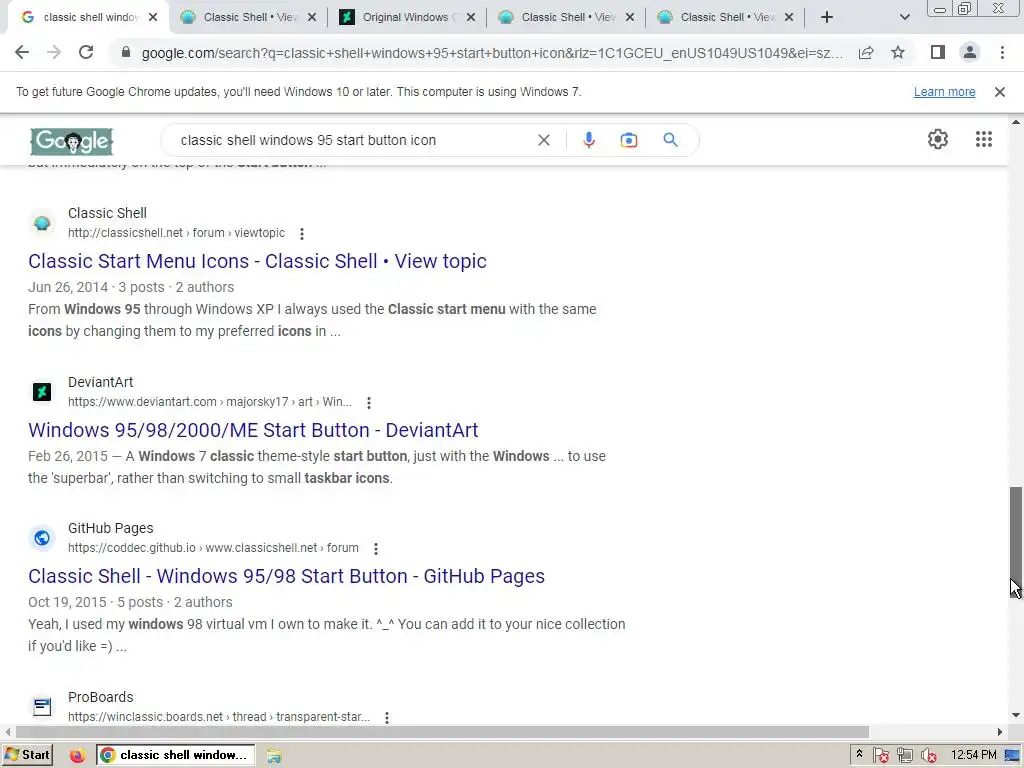This screenshot has height=768, width=1024.
Task: Click the browser forward arrow
Action: point(54,52)
